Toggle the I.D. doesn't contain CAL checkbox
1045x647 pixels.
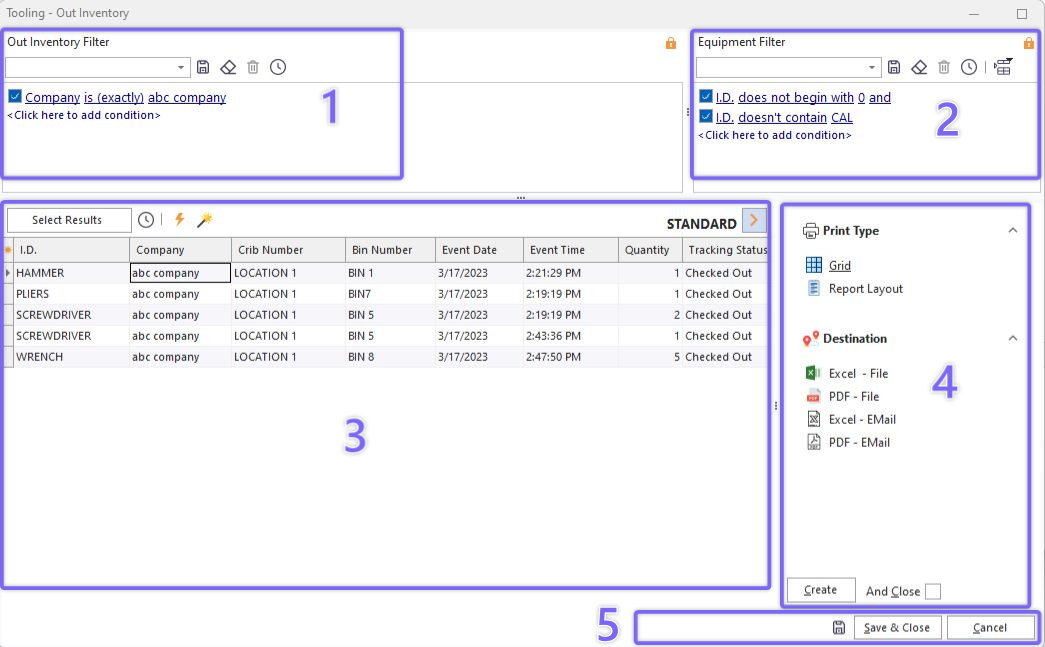coord(706,117)
